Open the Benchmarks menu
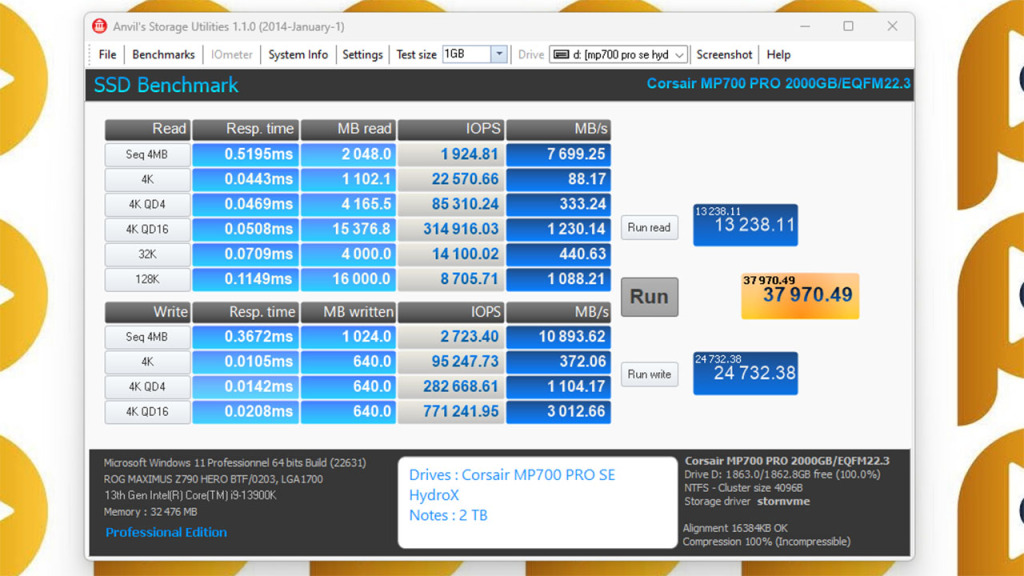The image size is (1024, 576). click(x=163, y=55)
